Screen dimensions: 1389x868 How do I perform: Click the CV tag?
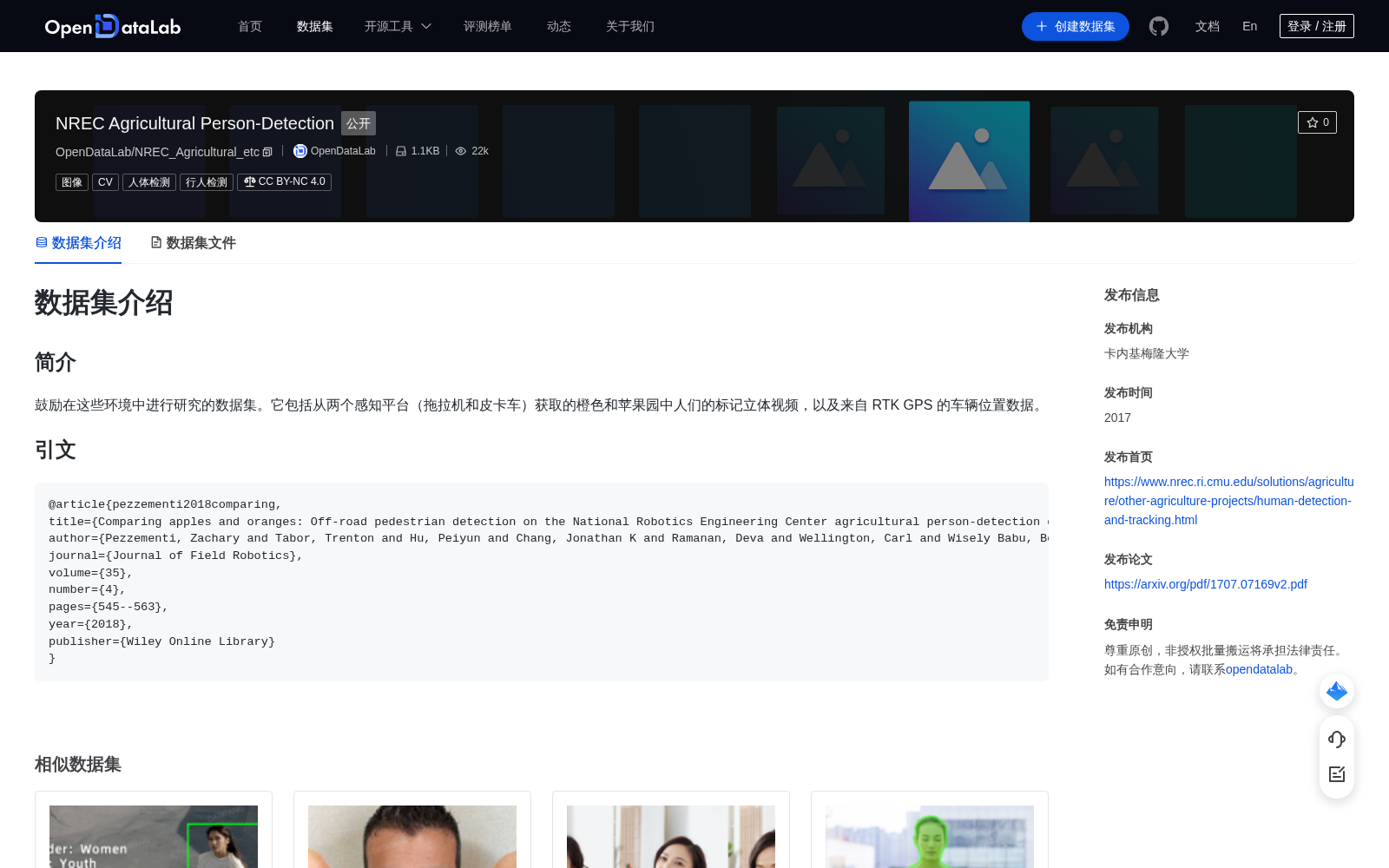tap(105, 182)
